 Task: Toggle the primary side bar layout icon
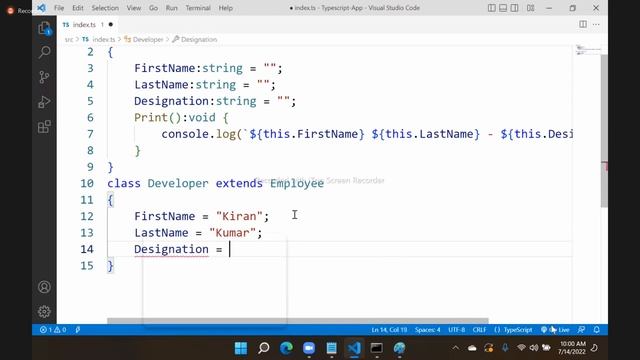tap(492, 8)
